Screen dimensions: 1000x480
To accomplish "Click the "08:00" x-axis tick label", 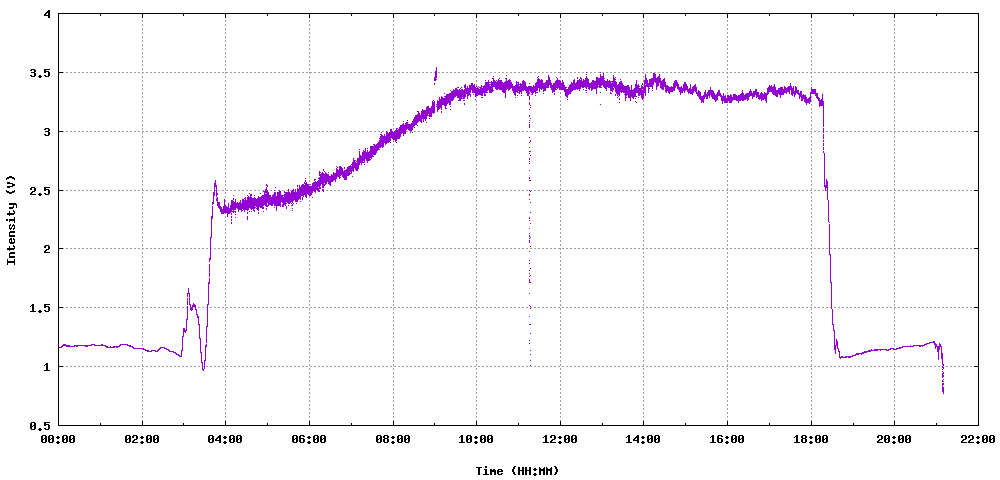I will [393, 439].
